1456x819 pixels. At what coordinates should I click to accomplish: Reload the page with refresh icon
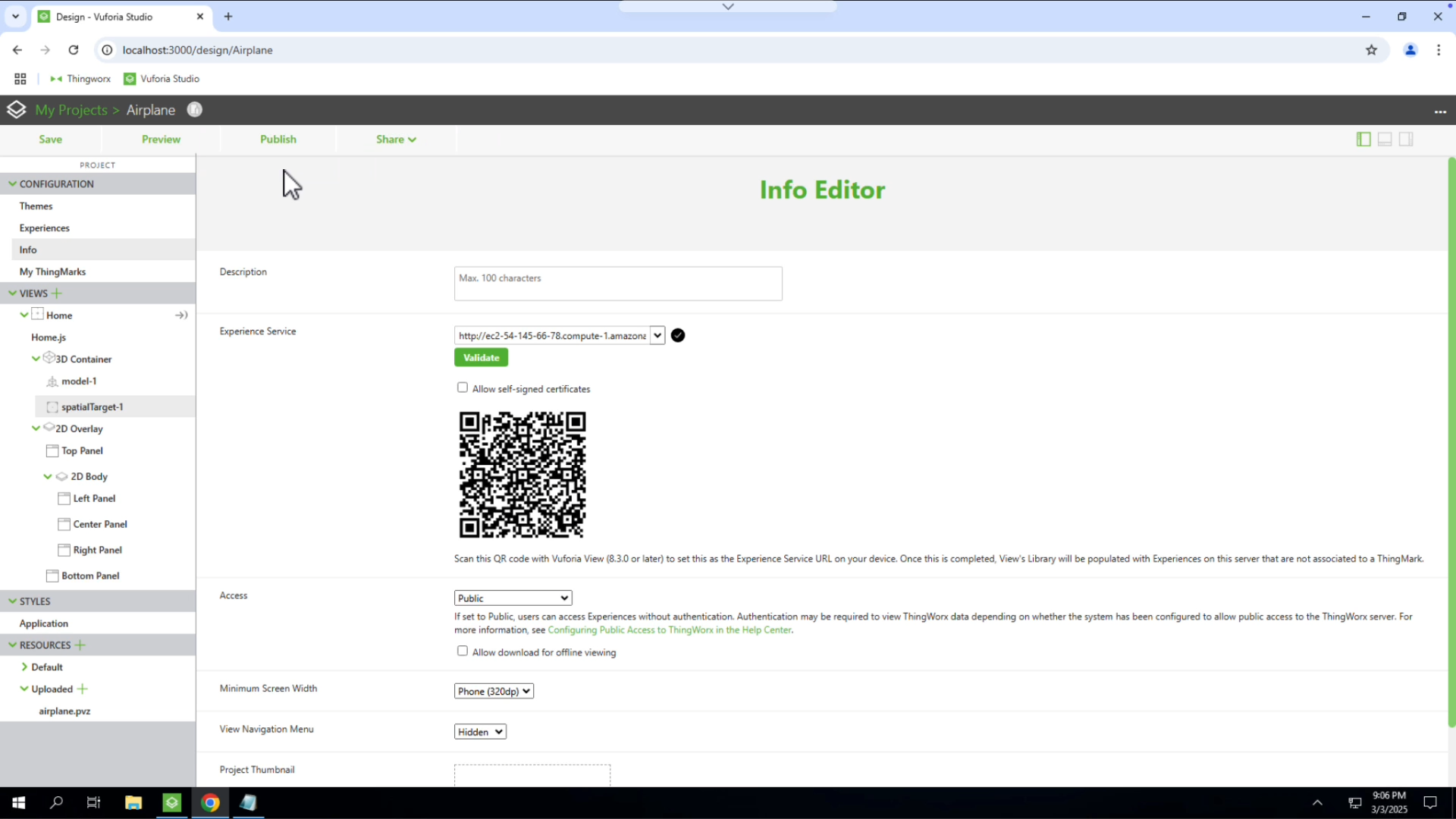click(x=74, y=50)
